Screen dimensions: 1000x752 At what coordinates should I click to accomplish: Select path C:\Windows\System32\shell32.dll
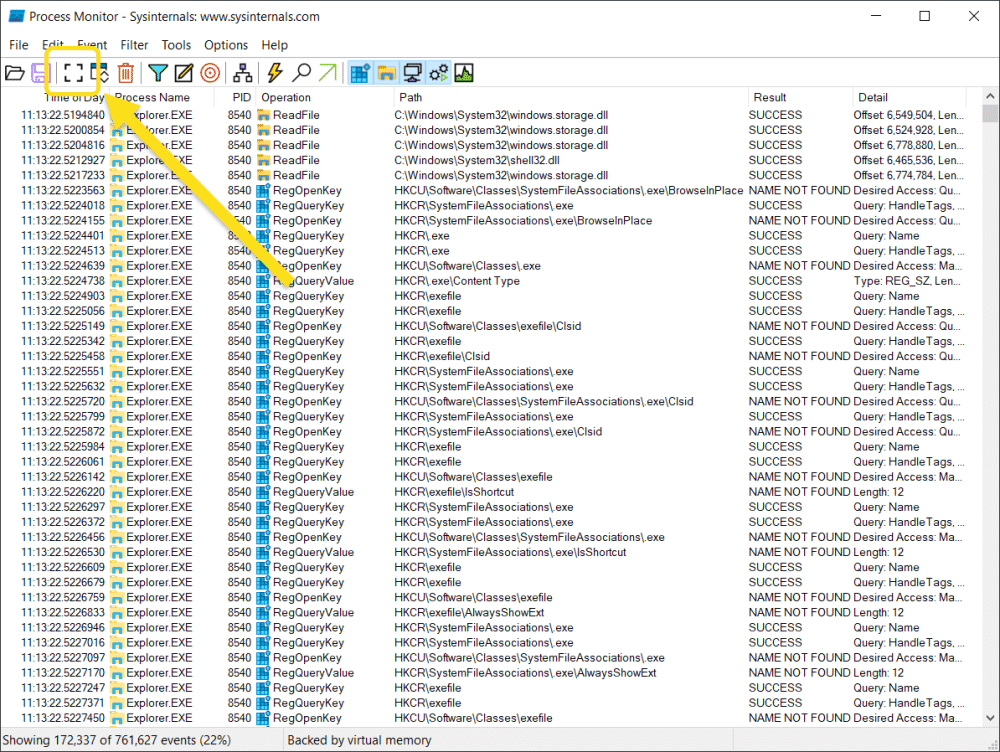point(476,161)
